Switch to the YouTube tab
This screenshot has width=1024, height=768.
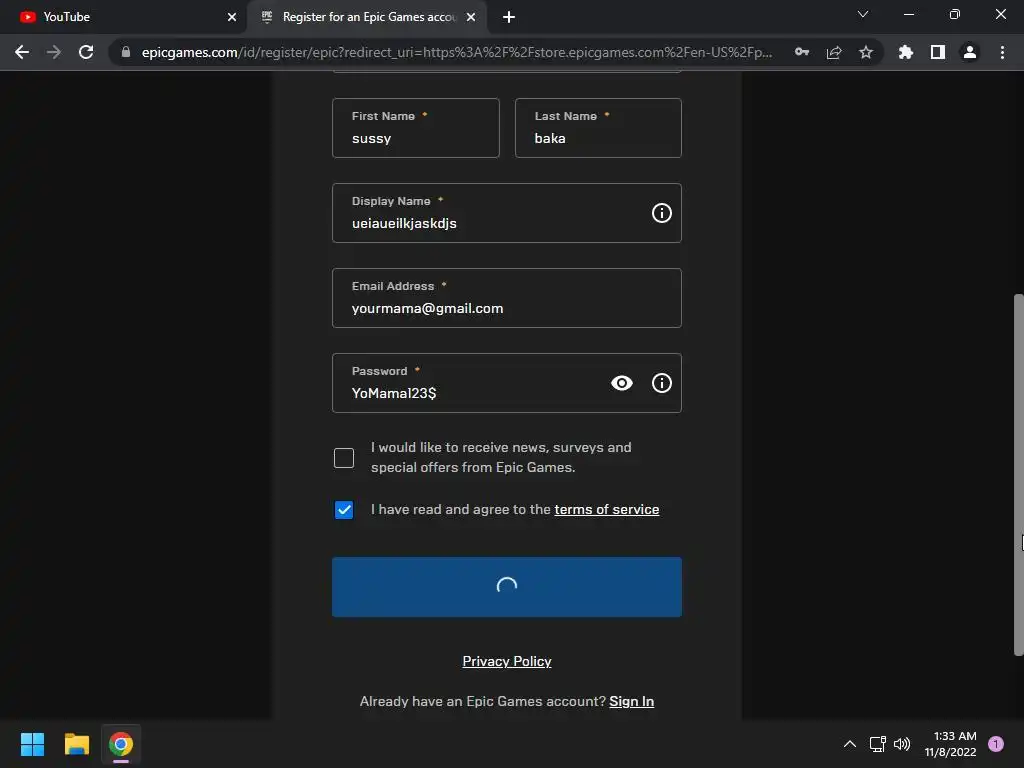tap(124, 17)
